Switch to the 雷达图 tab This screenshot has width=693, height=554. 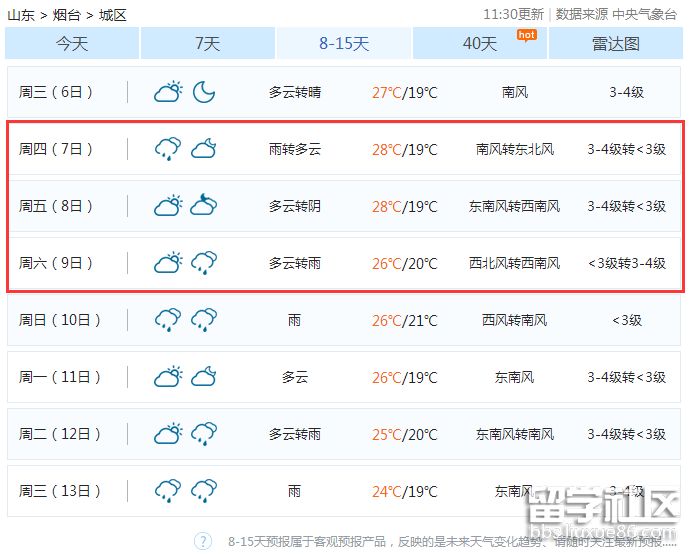pos(616,44)
